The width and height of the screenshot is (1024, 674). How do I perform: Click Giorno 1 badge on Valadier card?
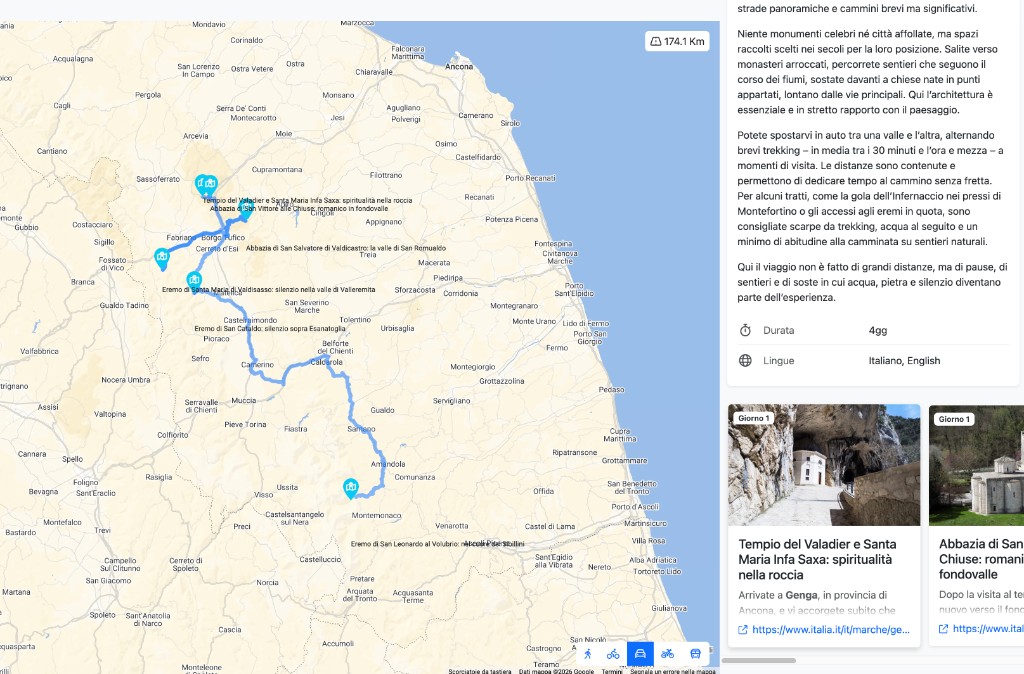coord(754,419)
